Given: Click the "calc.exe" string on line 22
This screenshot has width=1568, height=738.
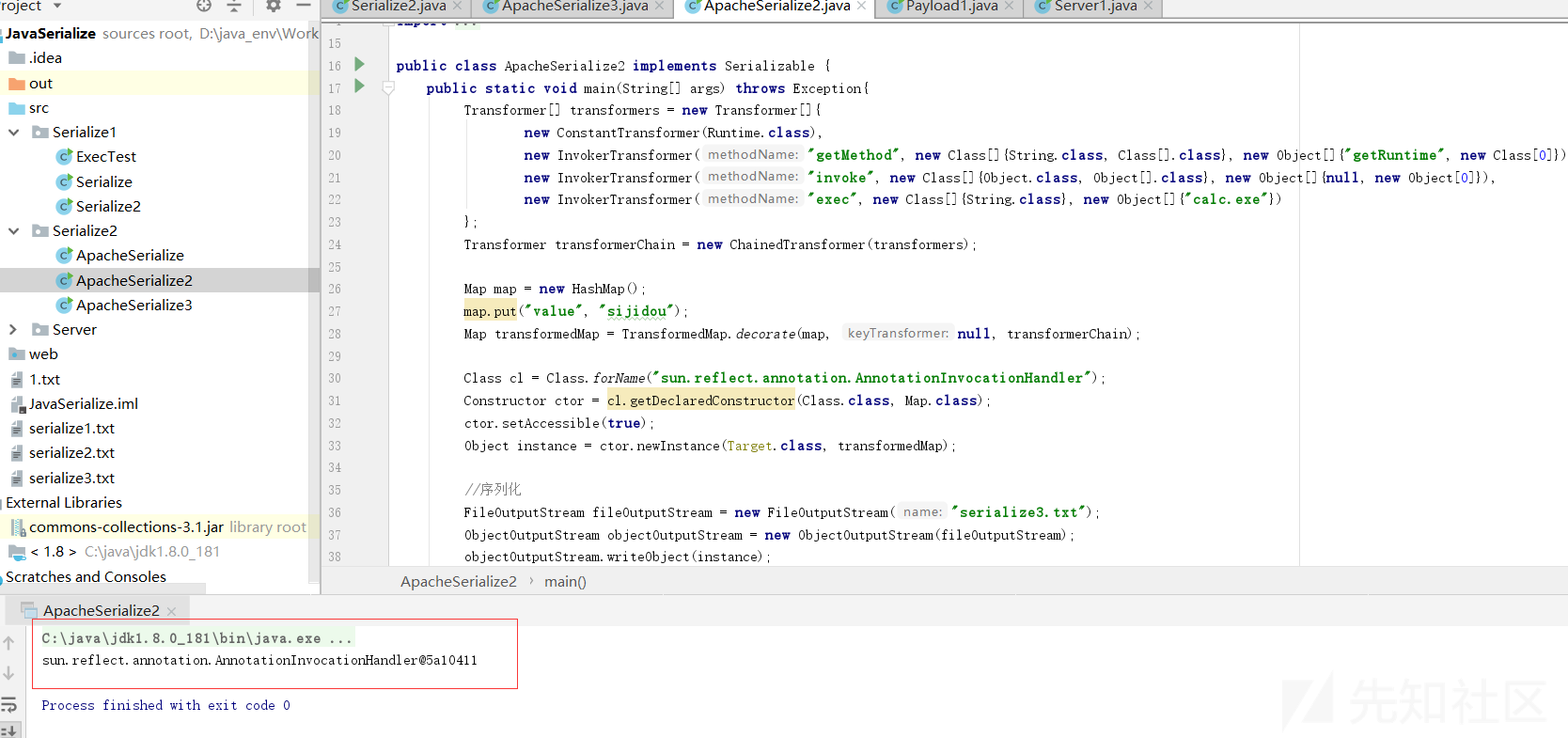Looking at the screenshot, I should [1228, 199].
